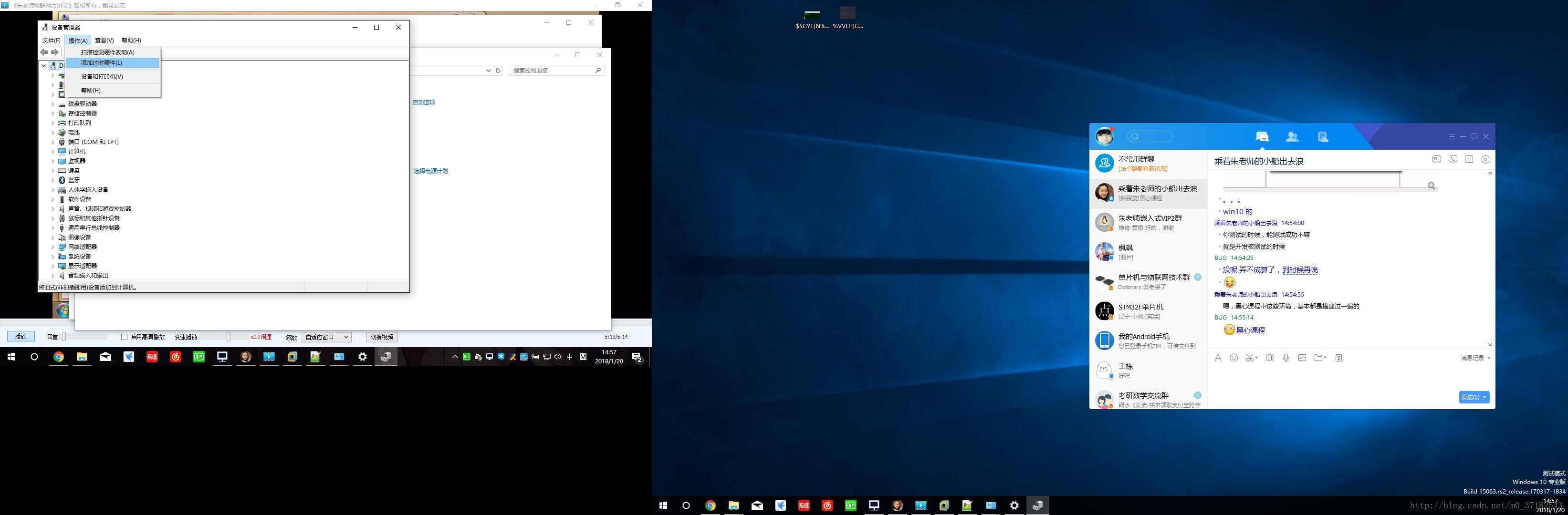Send a window shake from chat toolbar
The width and height of the screenshot is (1568, 515).
pos(1270,358)
